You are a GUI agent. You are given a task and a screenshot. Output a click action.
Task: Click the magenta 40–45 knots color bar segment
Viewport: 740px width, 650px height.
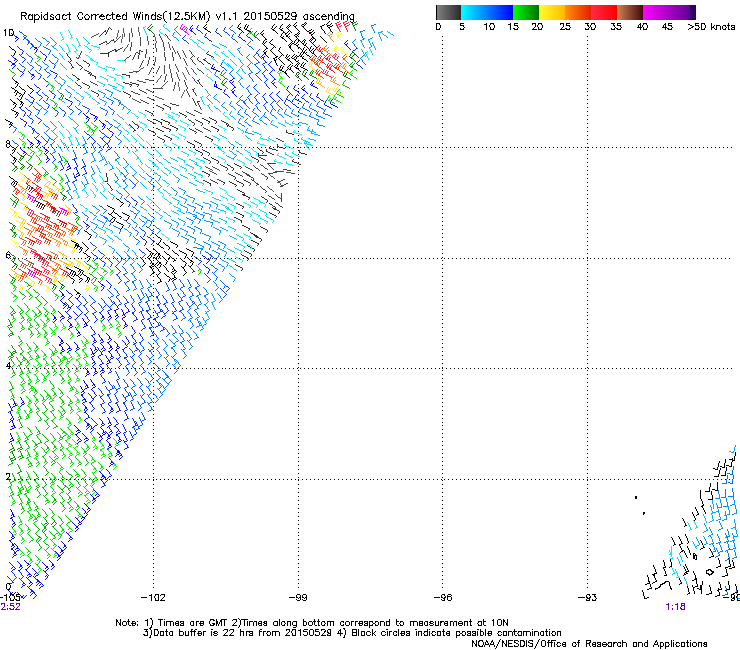656,12
